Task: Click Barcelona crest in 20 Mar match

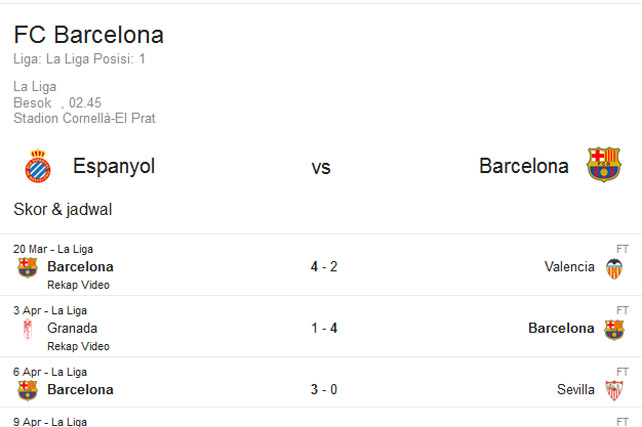Action: (x=27, y=268)
